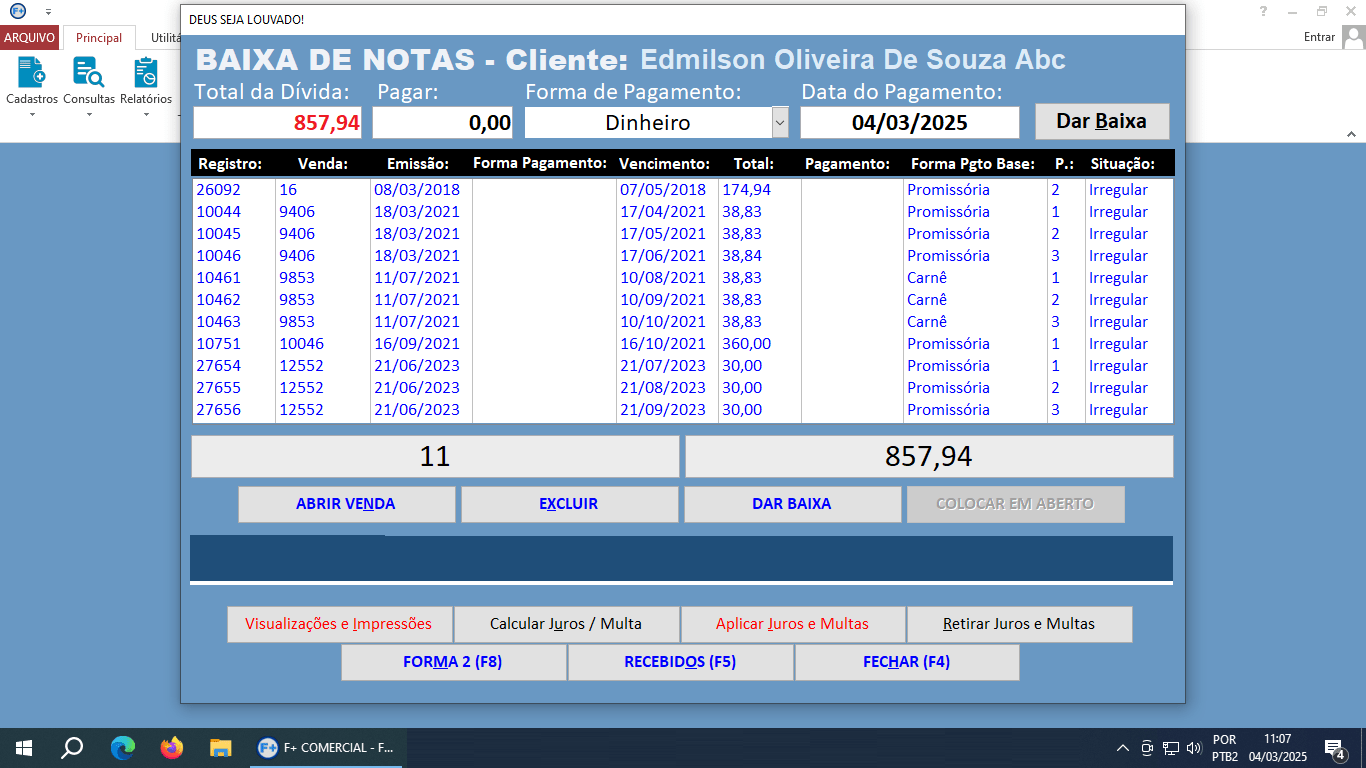Image resolution: width=1366 pixels, height=768 pixels.
Task: Click the DAR BAIXA button below the list
Action: coord(792,504)
